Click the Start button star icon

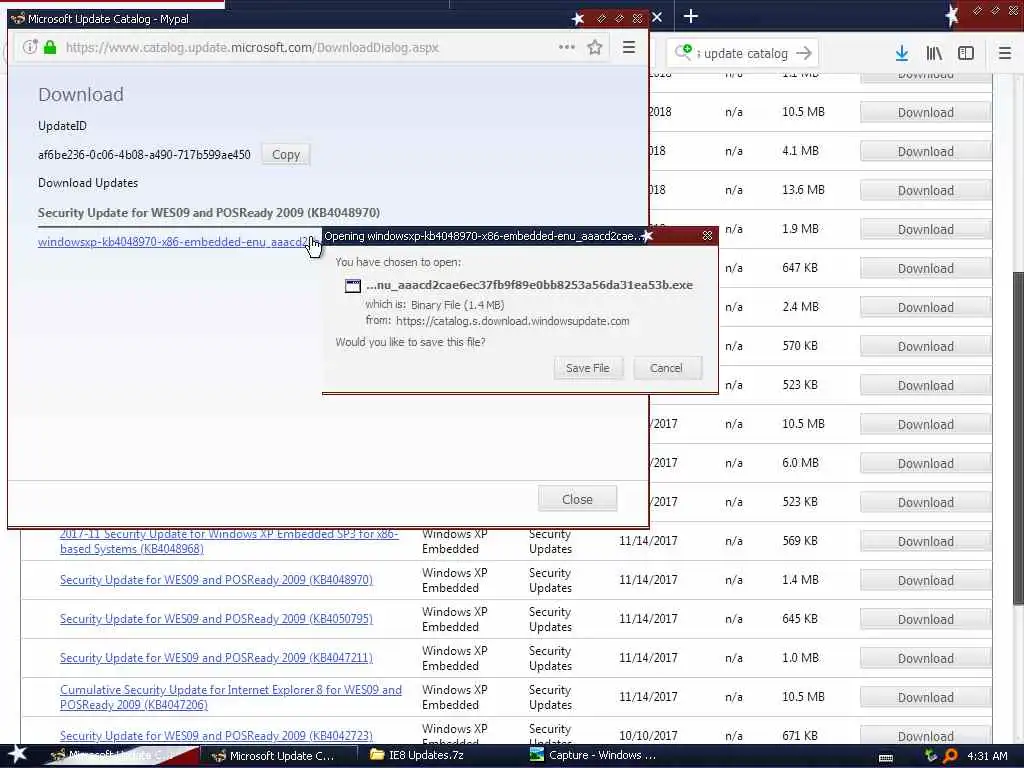[x=17, y=754]
